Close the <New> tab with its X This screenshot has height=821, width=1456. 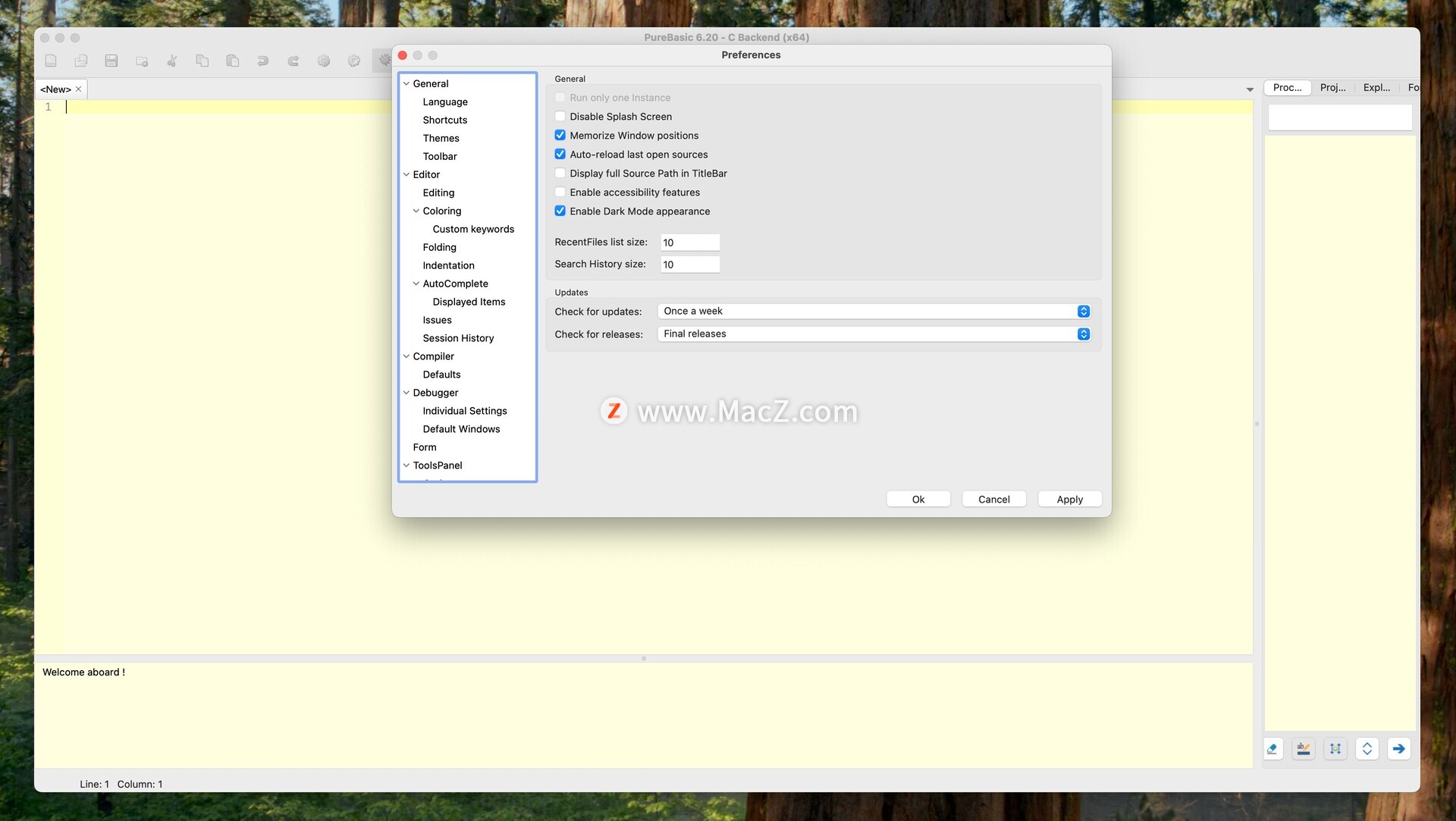tap(78, 89)
